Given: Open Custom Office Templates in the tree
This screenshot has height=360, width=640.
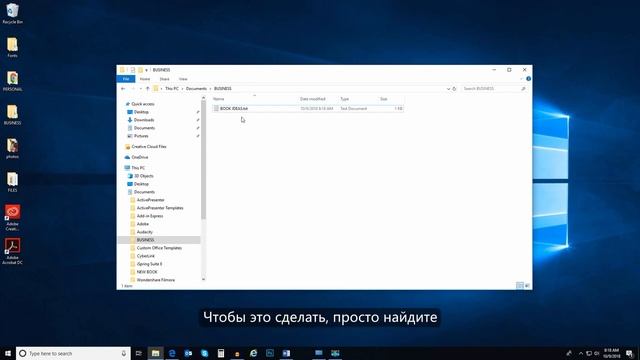Looking at the screenshot, I should pyautogui.click(x=159, y=248).
